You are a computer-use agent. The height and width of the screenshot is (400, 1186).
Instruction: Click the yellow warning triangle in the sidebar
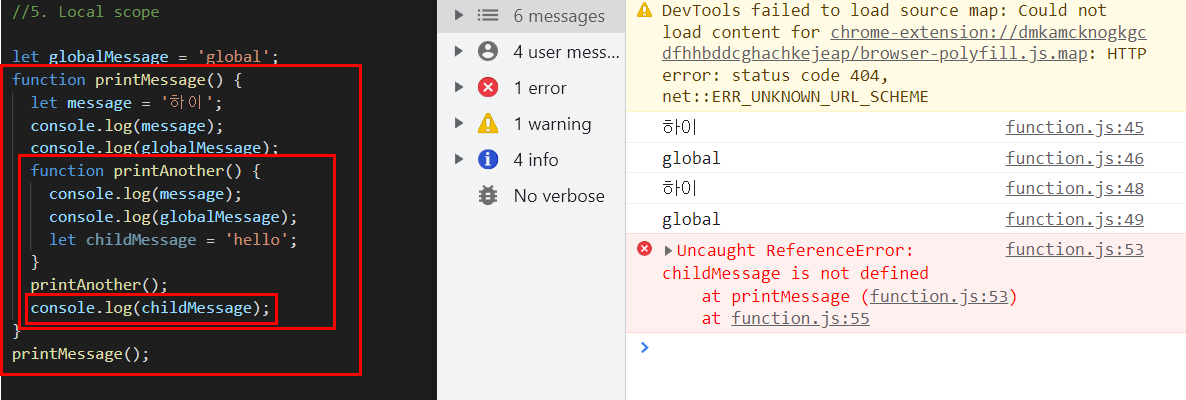point(489,123)
